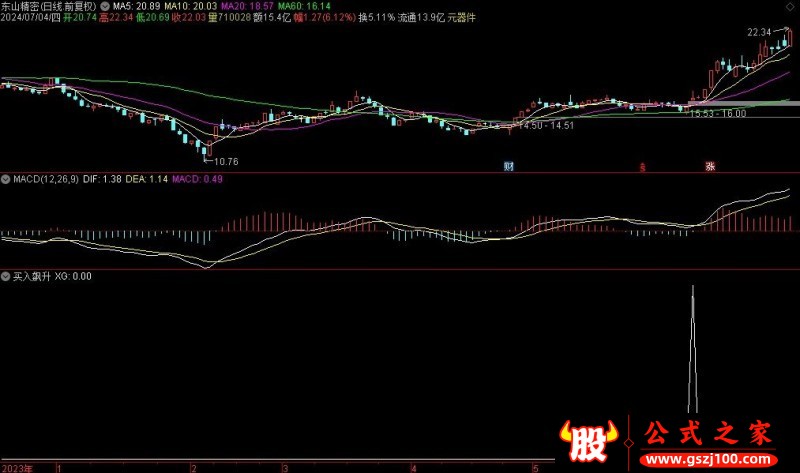Click the MA10: 20.03 value
The height and width of the screenshot is (473, 800).
pyautogui.click(x=190, y=6)
